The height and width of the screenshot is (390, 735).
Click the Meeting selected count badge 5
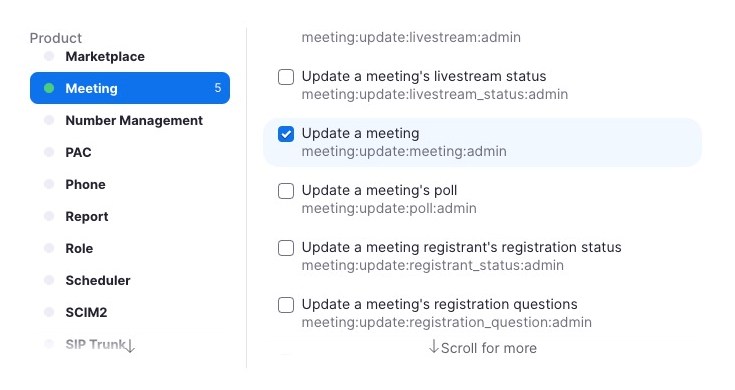pos(218,88)
